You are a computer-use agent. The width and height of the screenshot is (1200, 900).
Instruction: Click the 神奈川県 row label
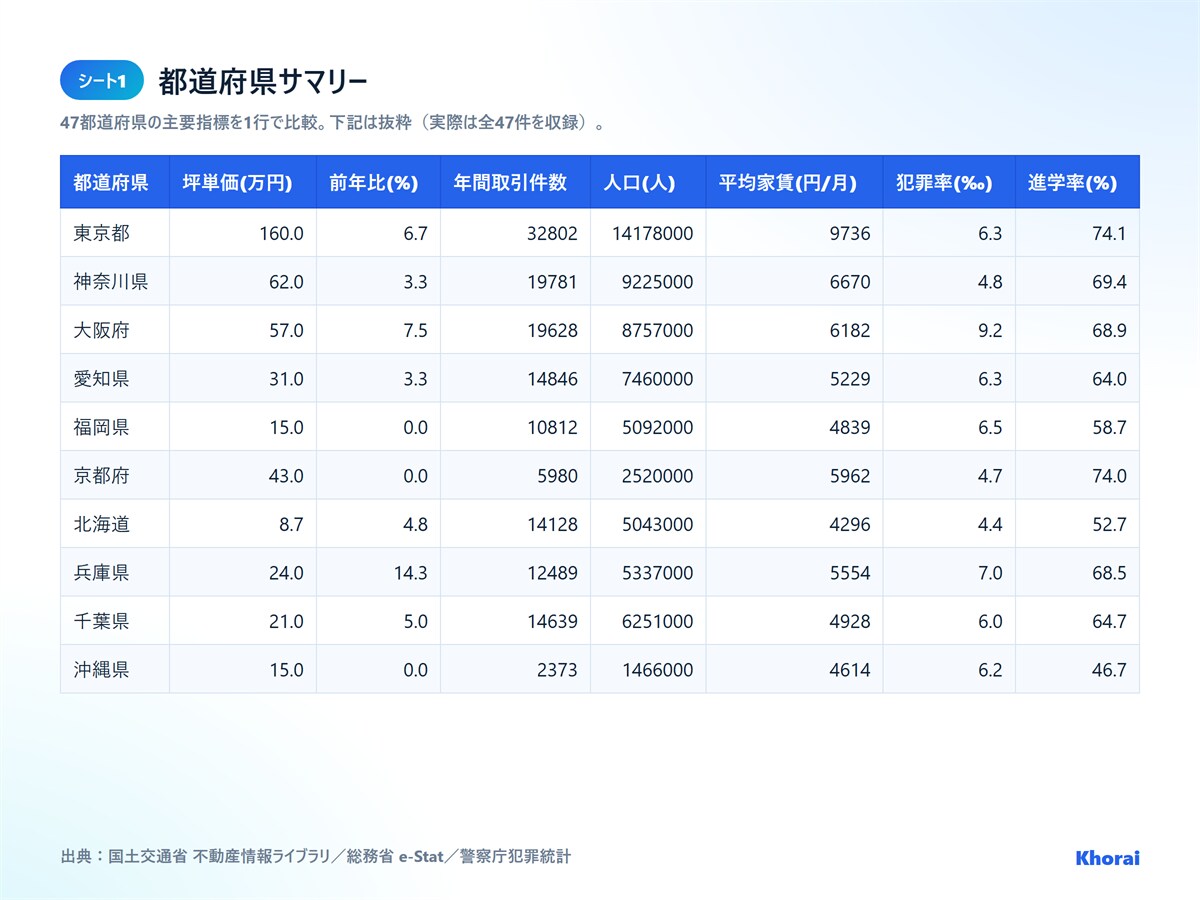coord(111,282)
